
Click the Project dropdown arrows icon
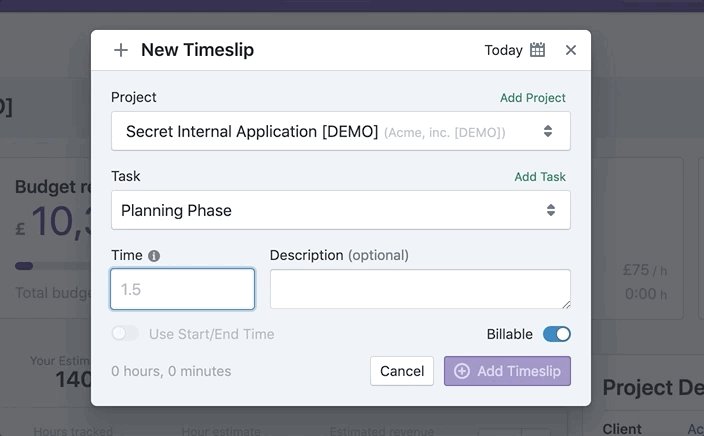coord(548,131)
